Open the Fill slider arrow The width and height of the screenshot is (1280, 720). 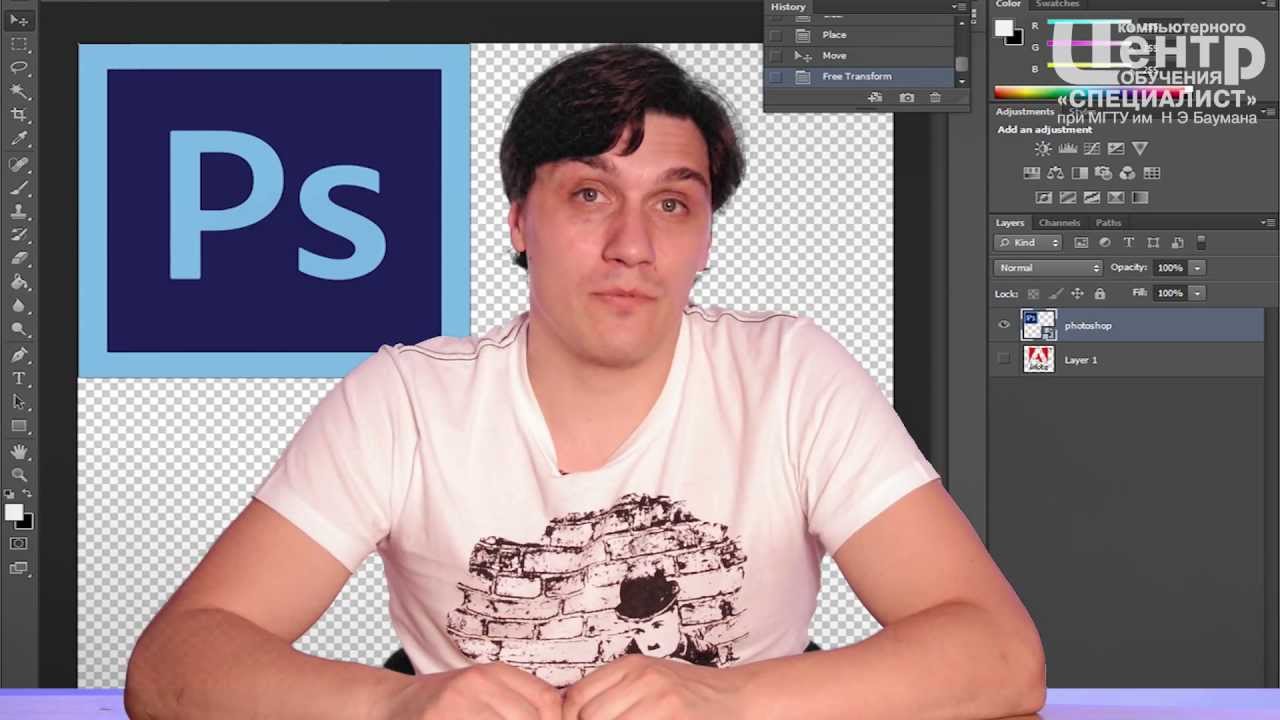pyautogui.click(x=1197, y=293)
